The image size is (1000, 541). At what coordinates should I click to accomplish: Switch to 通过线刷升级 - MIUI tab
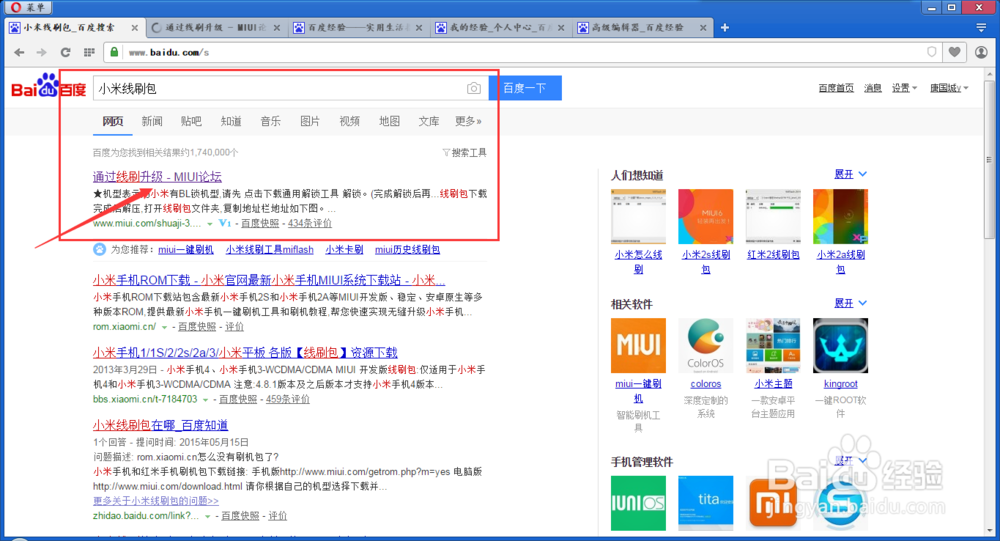pos(217,27)
